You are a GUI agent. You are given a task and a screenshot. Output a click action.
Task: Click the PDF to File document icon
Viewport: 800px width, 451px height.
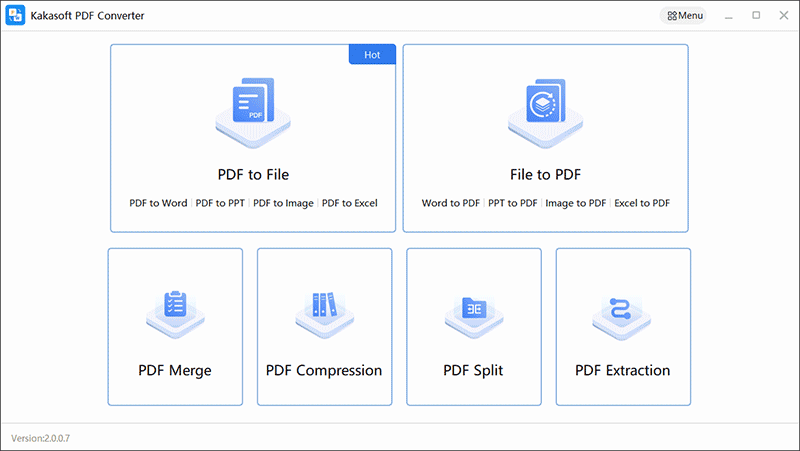coord(253,113)
